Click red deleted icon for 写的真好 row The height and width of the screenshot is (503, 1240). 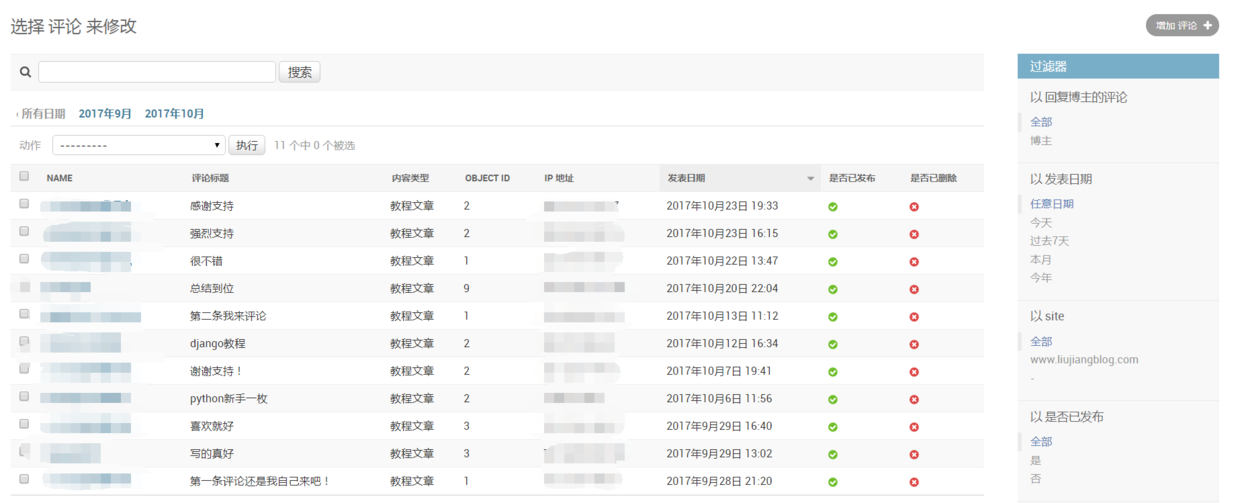coord(914,454)
